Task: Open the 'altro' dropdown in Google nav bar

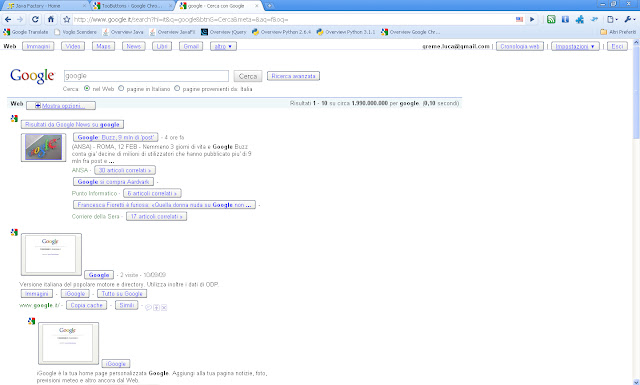Action: tap(223, 46)
